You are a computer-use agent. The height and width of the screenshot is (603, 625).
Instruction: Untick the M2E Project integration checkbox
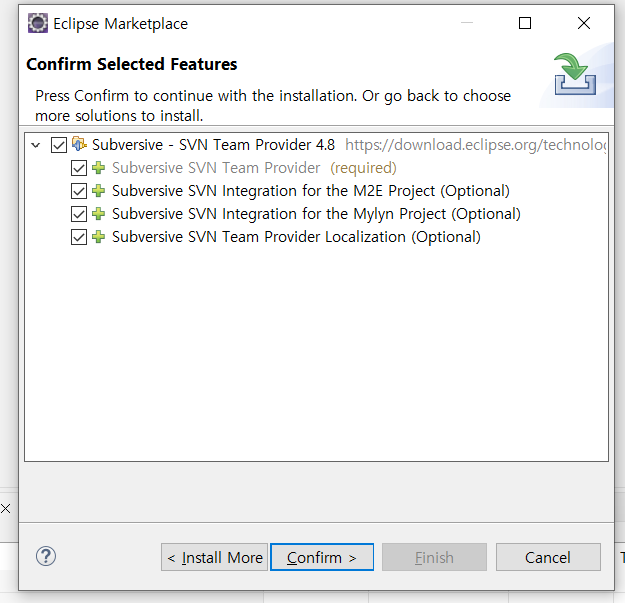pos(79,191)
